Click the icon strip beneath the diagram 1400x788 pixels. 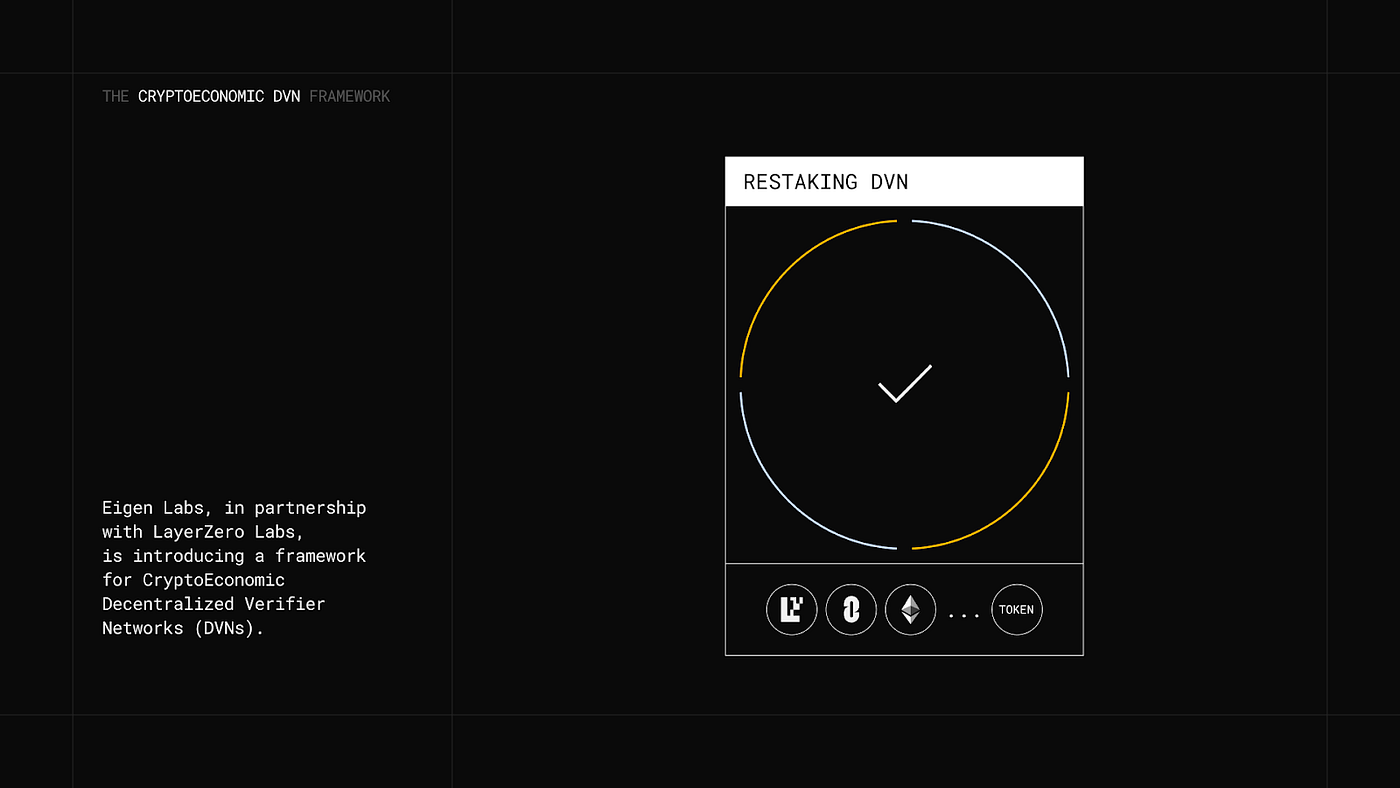coord(903,609)
